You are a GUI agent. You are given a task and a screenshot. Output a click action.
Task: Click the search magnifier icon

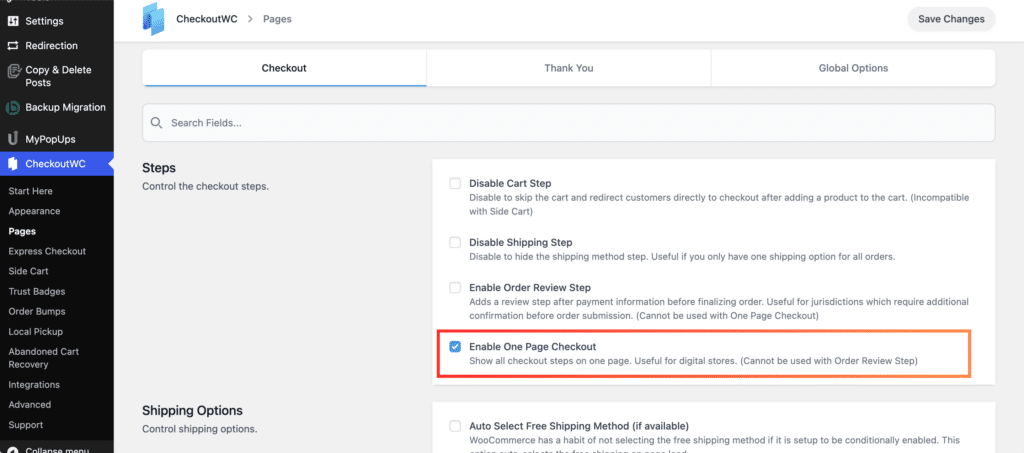(x=157, y=123)
